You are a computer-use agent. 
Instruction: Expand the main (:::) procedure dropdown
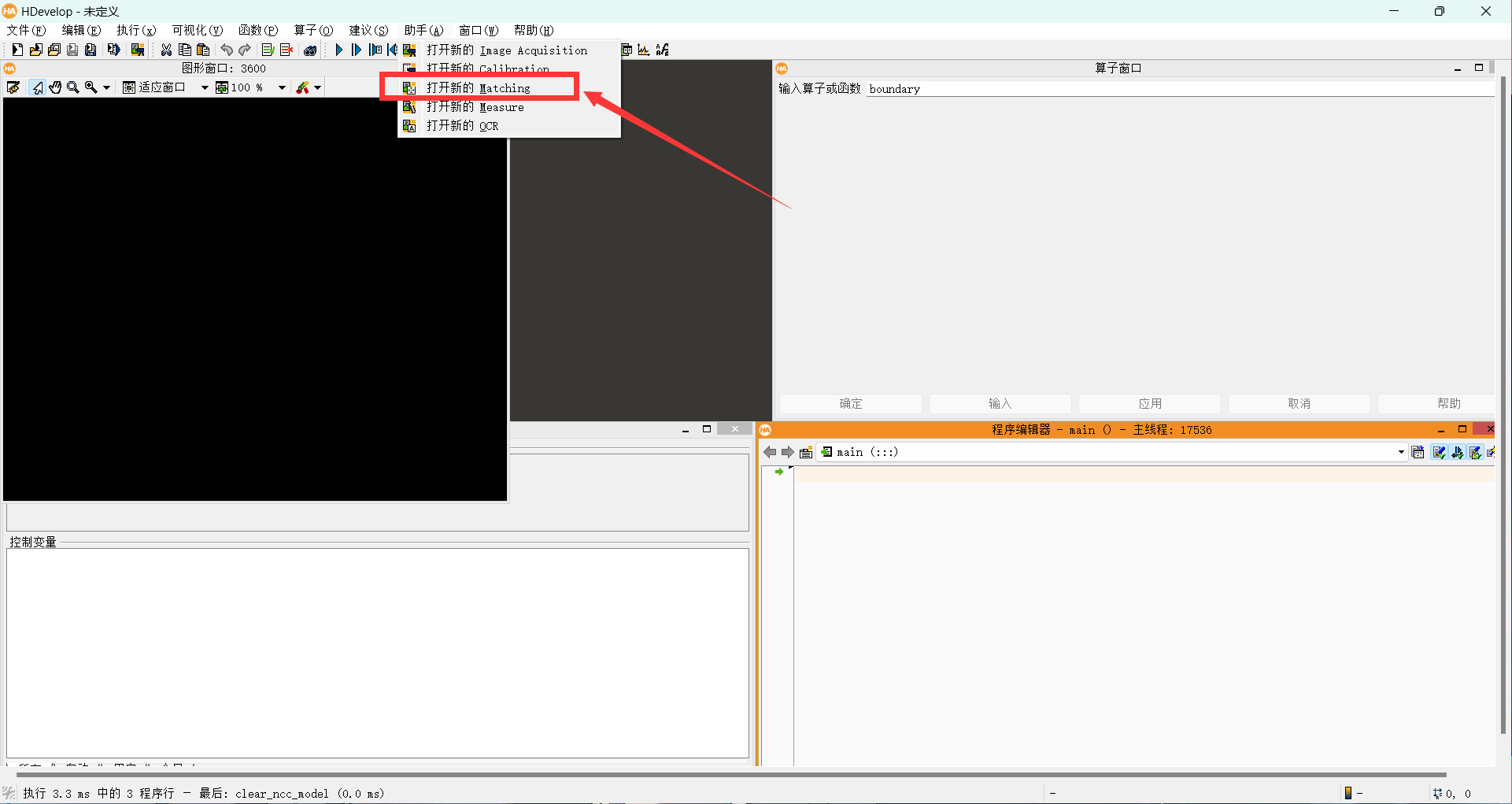point(1401,452)
